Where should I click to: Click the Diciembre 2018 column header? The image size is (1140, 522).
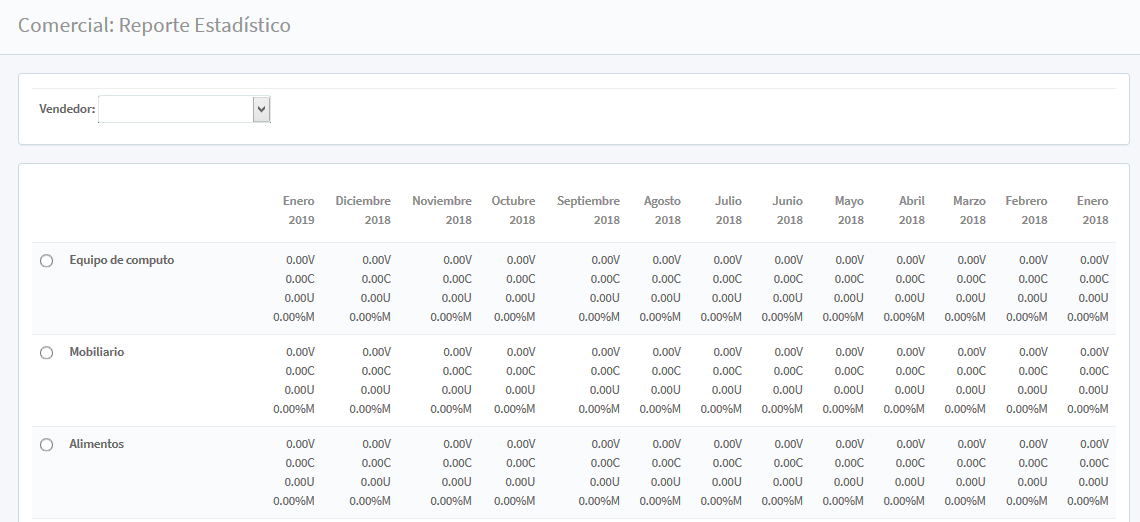[363, 210]
